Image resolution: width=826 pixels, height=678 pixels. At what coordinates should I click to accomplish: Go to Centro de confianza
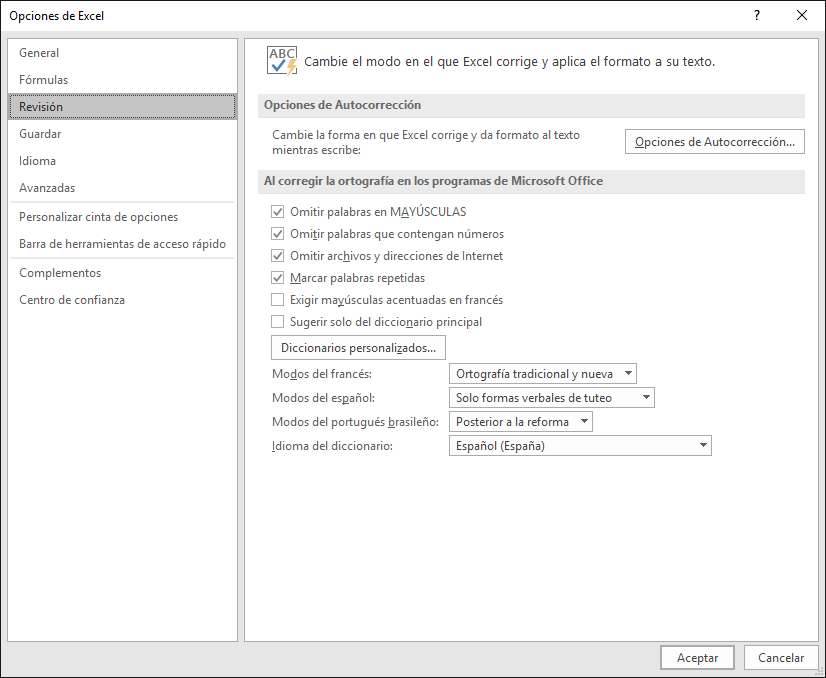[x=122, y=300]
